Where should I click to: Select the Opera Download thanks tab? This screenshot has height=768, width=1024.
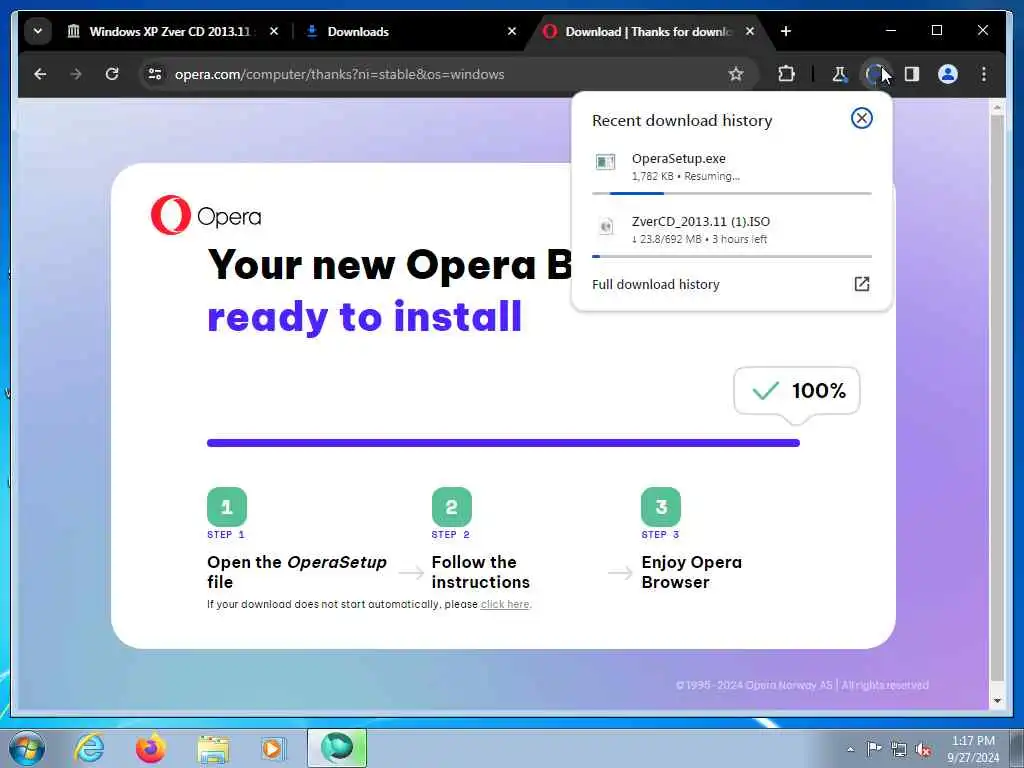(x=648, y=31)
